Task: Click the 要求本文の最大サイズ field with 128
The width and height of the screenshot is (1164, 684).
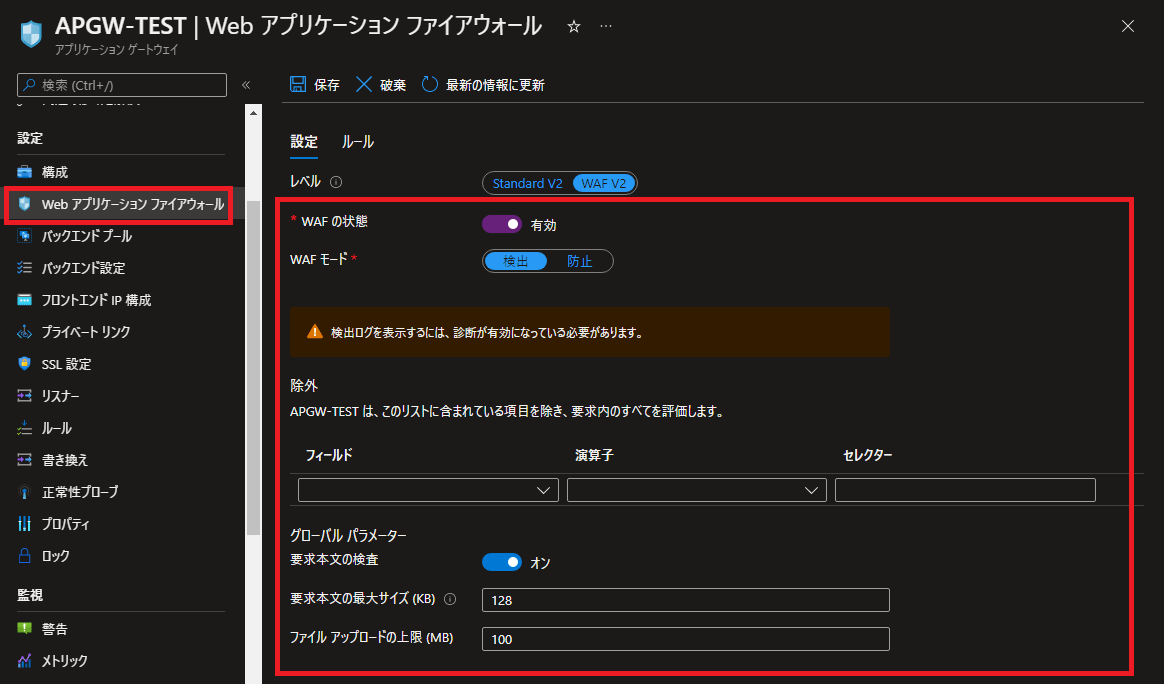Action: point(685,600)
